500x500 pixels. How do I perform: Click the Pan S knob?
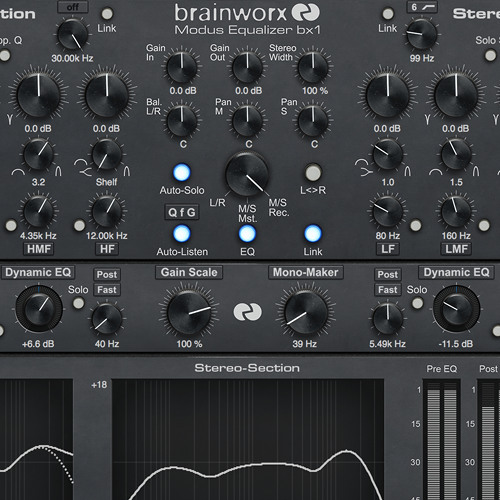click(313, 121)
